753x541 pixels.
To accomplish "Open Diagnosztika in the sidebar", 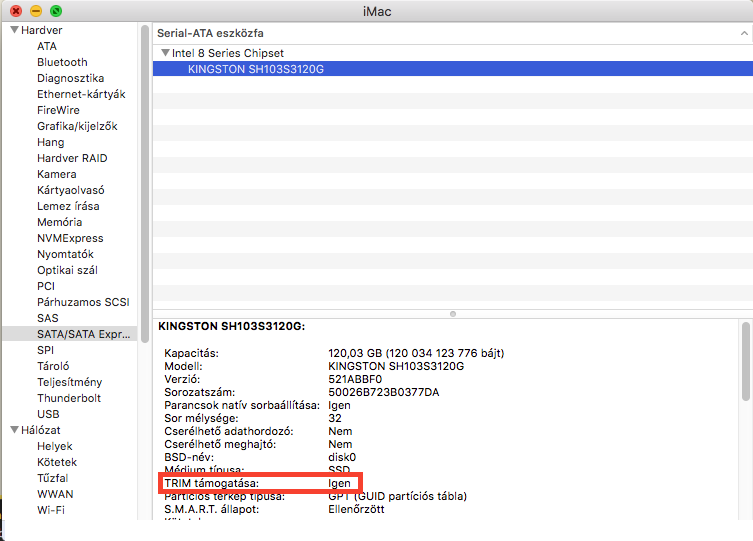I will click(x=71, y=78).
